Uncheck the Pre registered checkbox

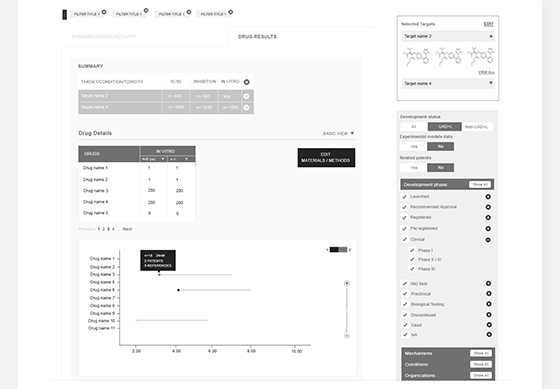[404, 229]
